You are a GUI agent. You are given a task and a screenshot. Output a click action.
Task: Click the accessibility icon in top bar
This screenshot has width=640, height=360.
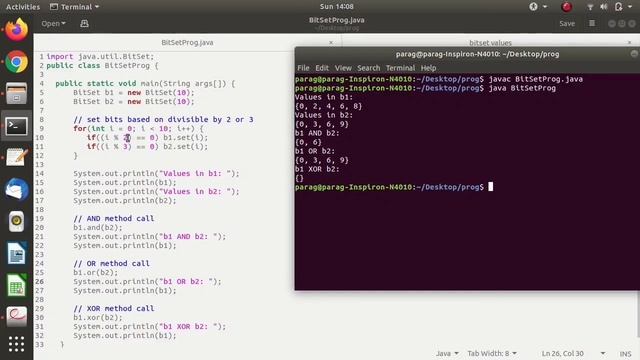tap(533, 7)
